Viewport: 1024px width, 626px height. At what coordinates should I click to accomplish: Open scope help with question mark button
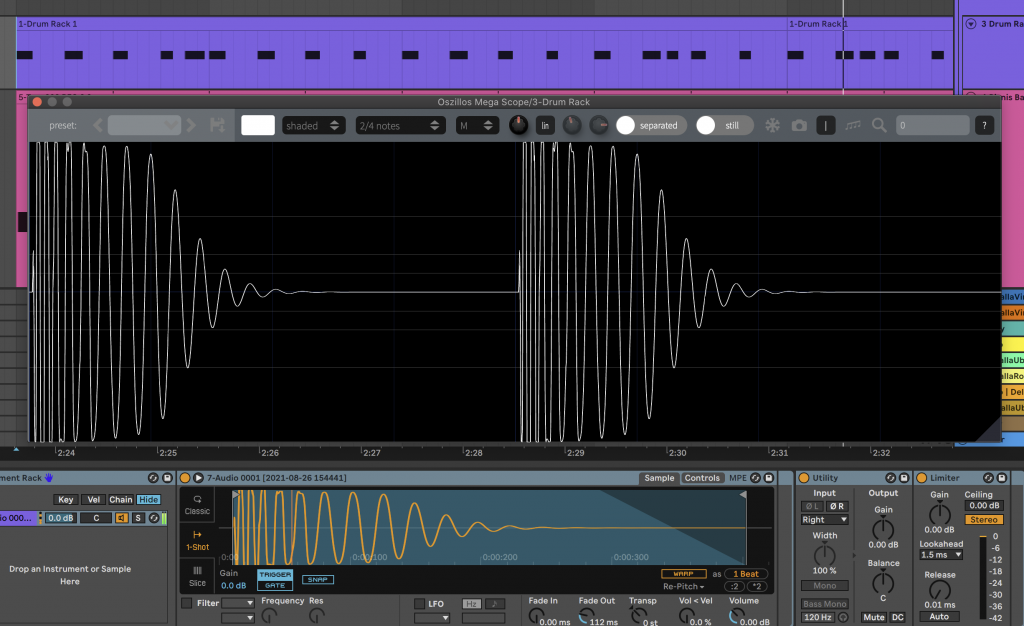tap(985, 125)
